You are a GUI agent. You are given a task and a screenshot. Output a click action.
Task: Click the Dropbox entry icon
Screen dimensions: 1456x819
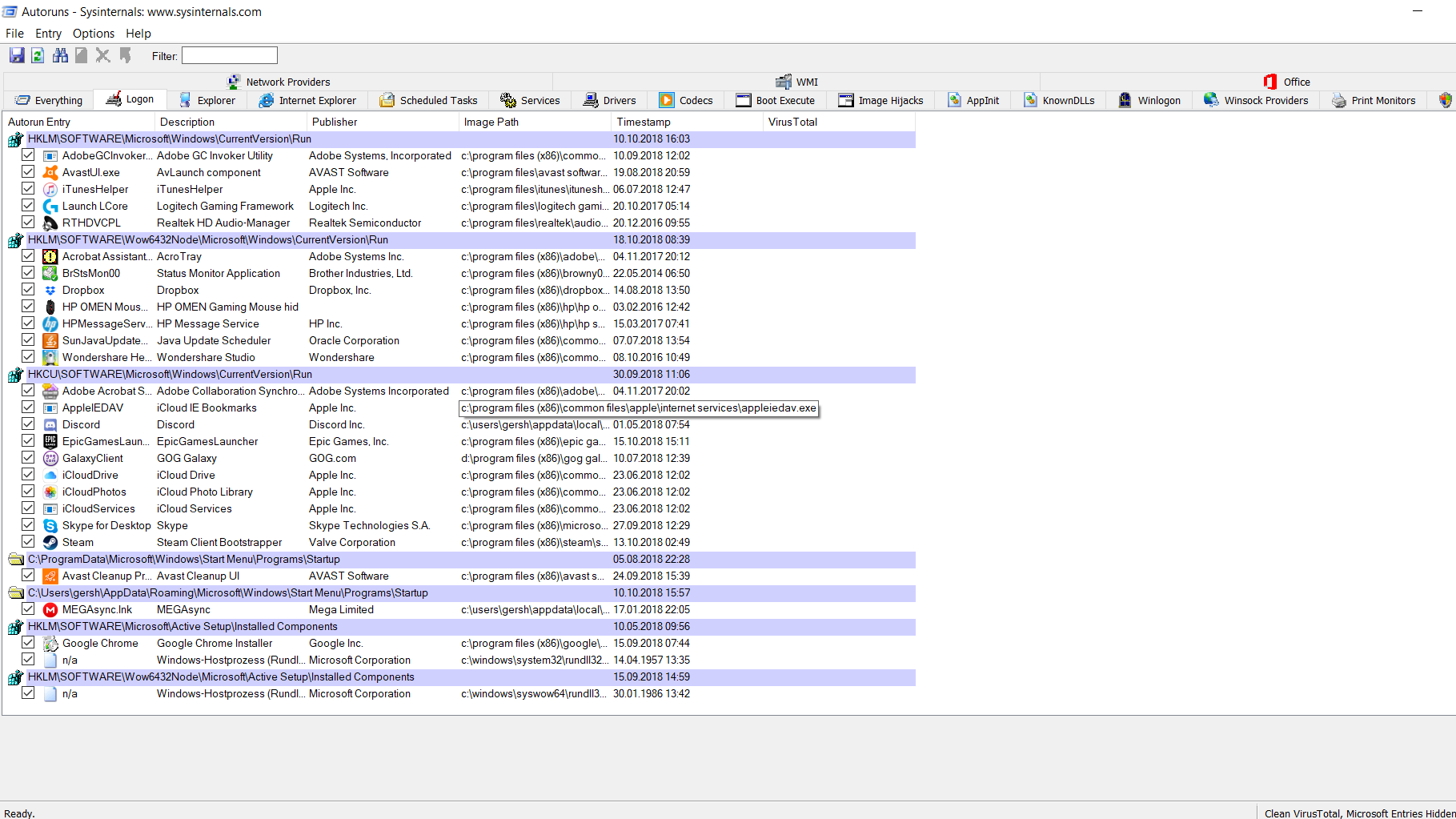click(x=50, y=290)
